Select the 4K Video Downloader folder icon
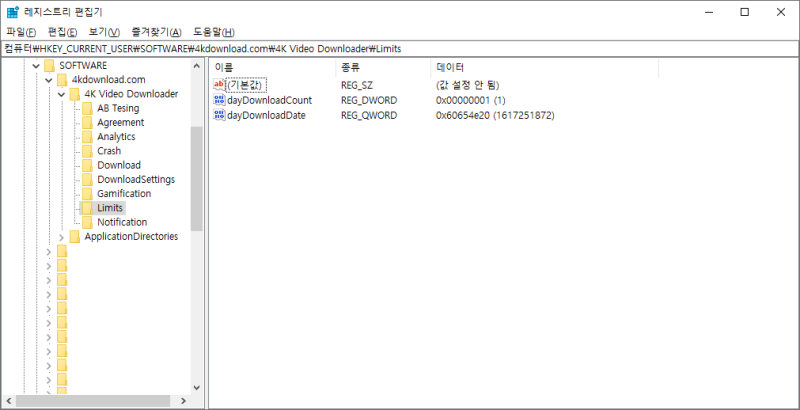The image size is (800, 410). (75, 94)
